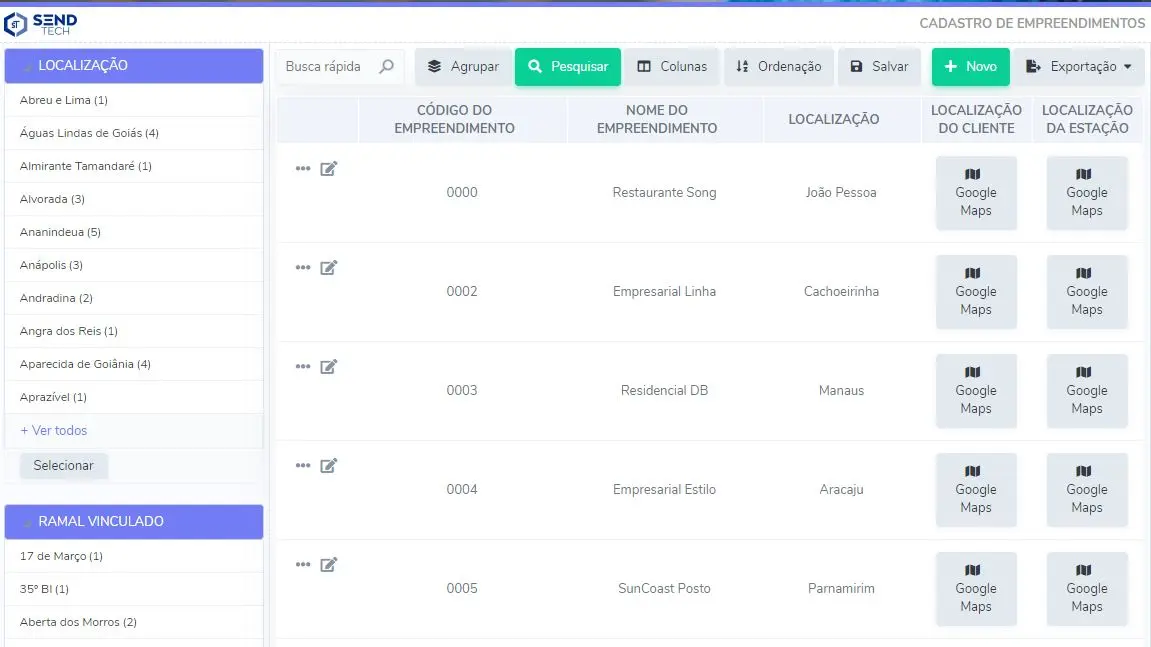The image size is (1151, 647).
Task: Click the edit icon for Residencial DB row
Action: coord(328,367)
